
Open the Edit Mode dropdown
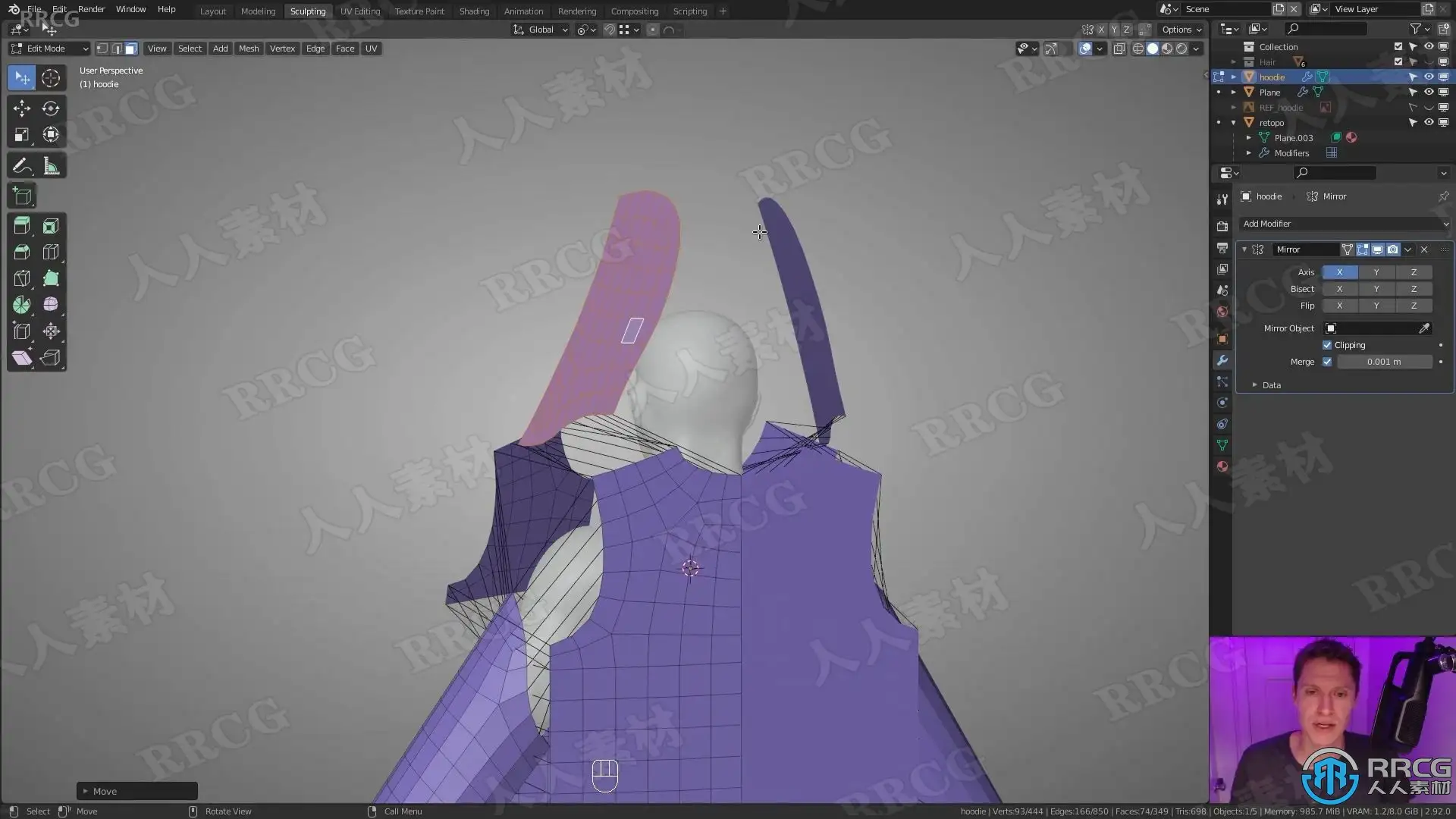(x=49, y=49)
